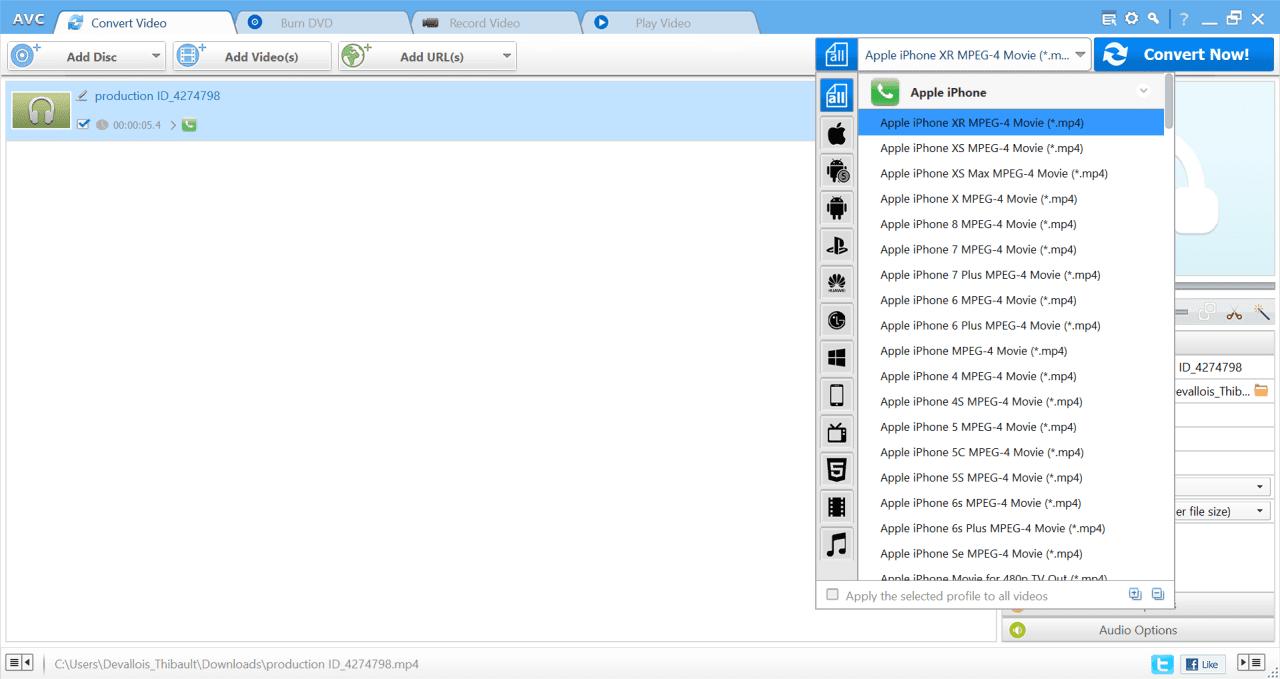Select Apple iPhone X MPEG-4 Movie profile
Image resolution: width=1280 pixels, height=679 pixels.
pyautogui.click(x=1011, y=198)
